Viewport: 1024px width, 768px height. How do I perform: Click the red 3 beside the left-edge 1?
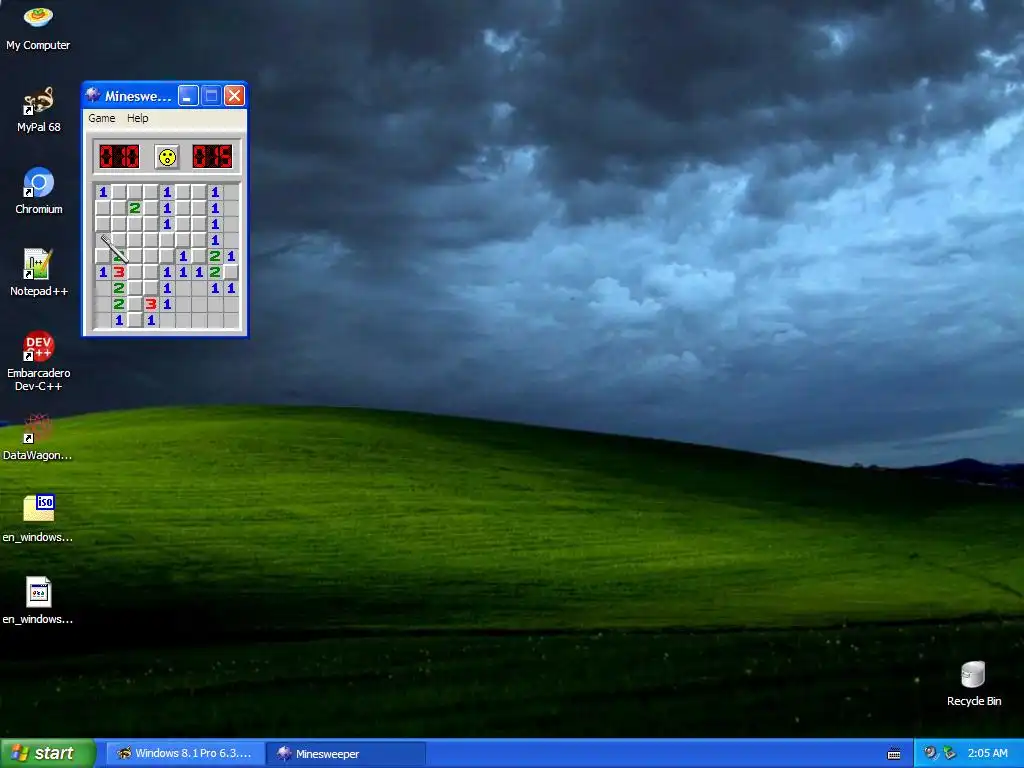tap(119, 272)
